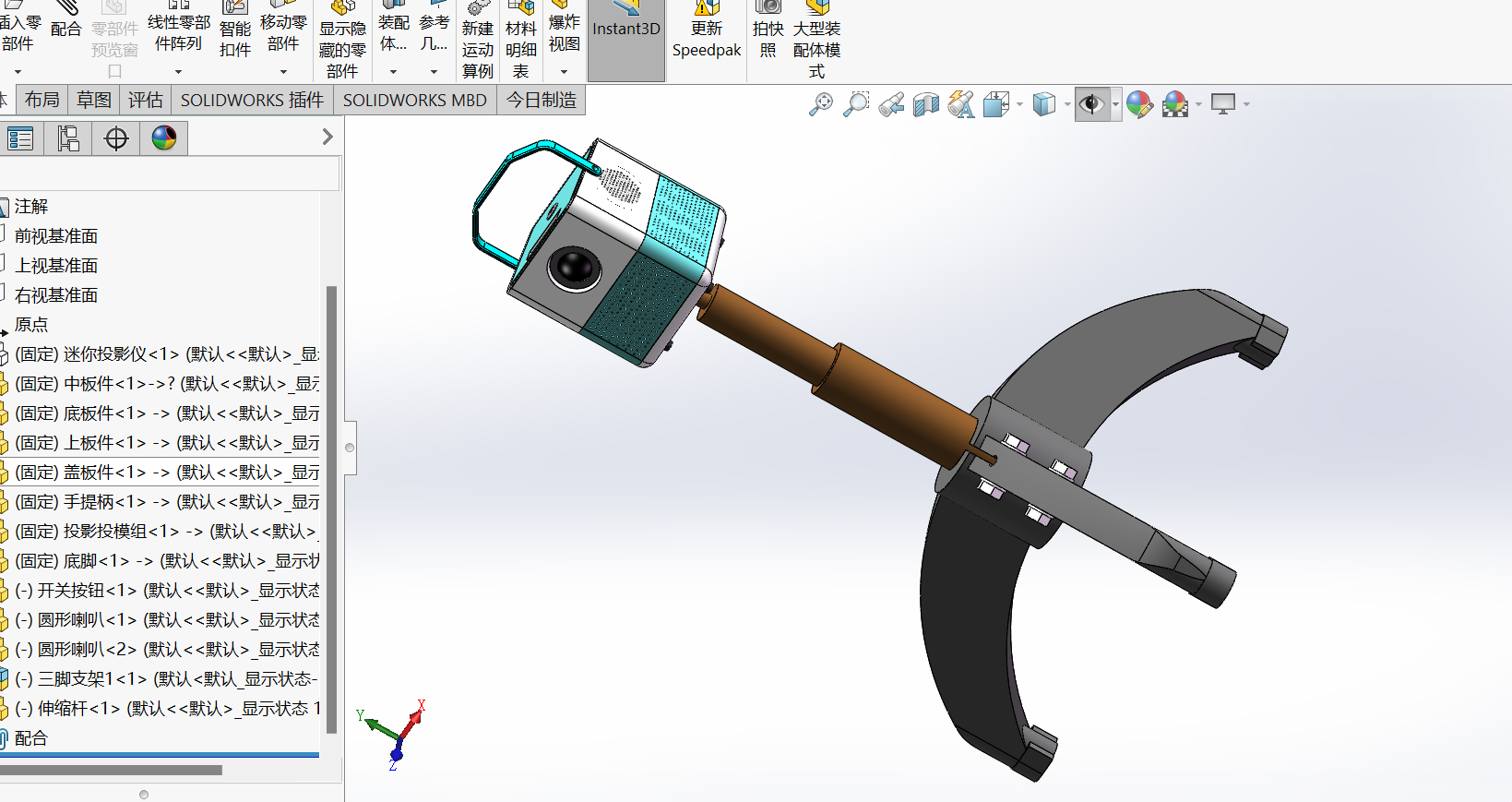Open Display Style dropdown arrow
Screen dimensions: 1512x802
pyautogui.click(x=1067, y=104)
